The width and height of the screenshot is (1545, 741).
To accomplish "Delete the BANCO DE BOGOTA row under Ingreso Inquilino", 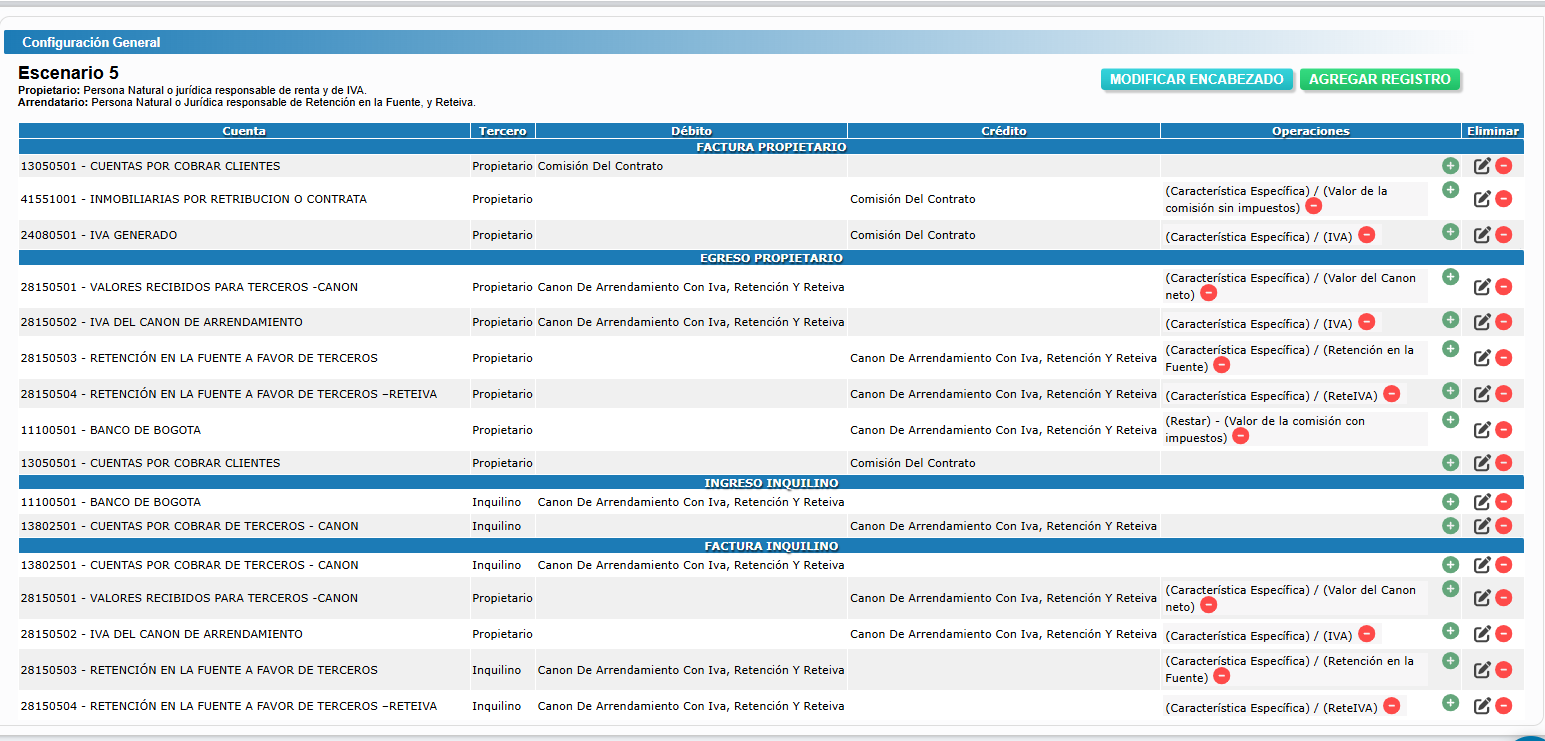I will pyautogui.click(x=1503, y=502).
